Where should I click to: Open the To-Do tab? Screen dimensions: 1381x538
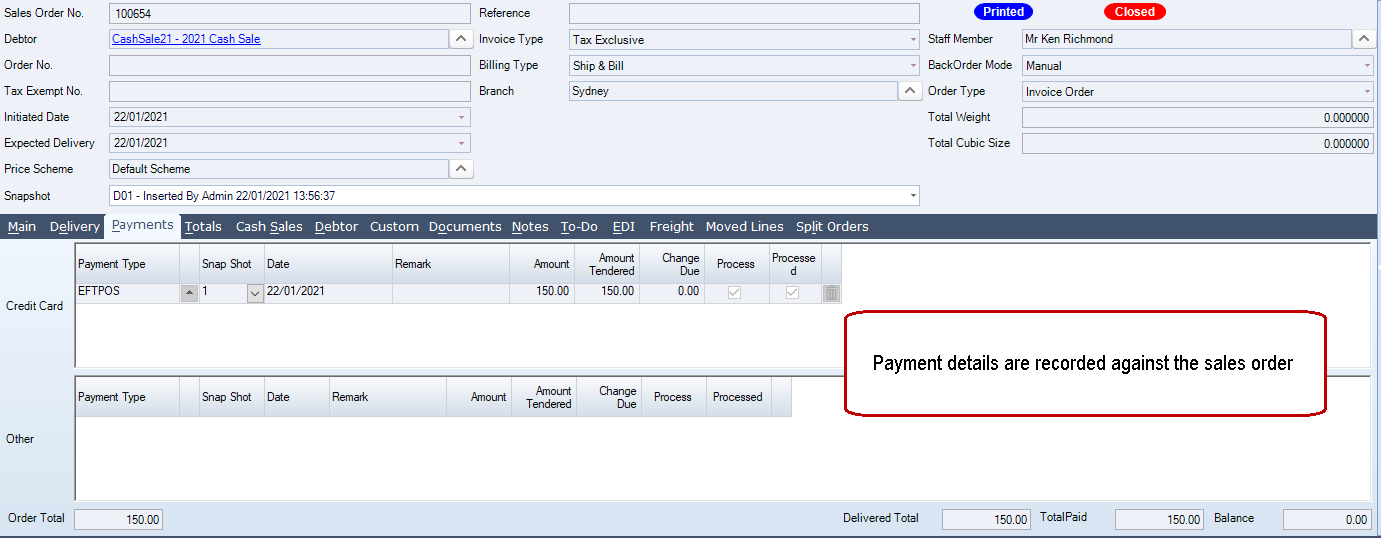579,227
